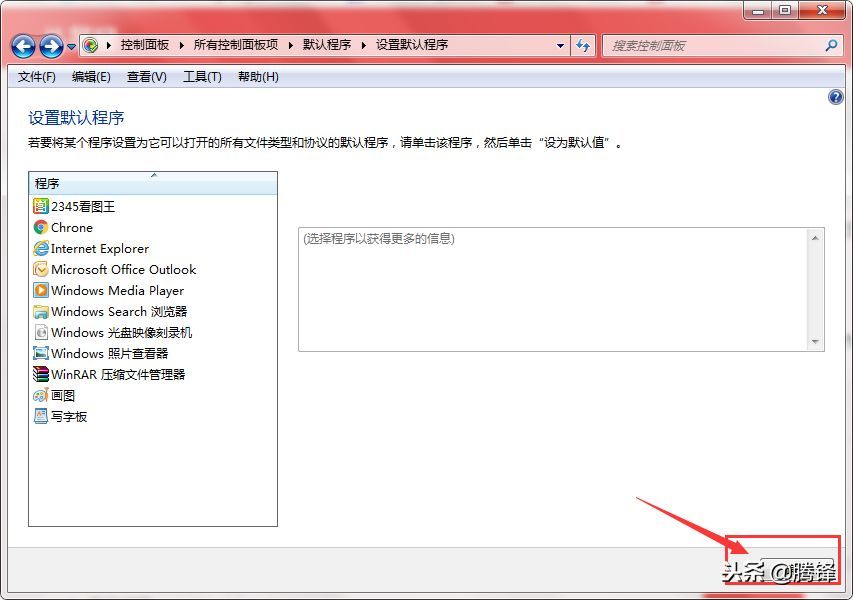Open the 编辑(E) menu
The image size is (853, 600).
pos(91,77)
